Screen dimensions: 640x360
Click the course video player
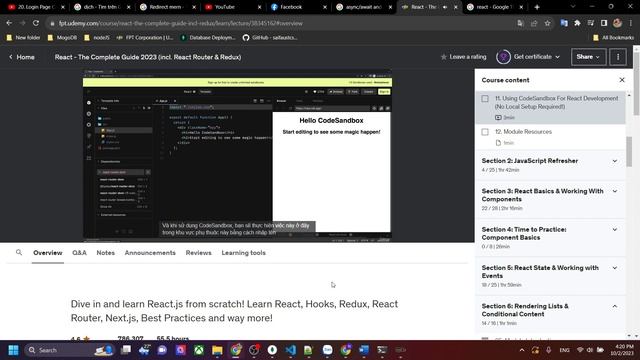click(237, 156)
